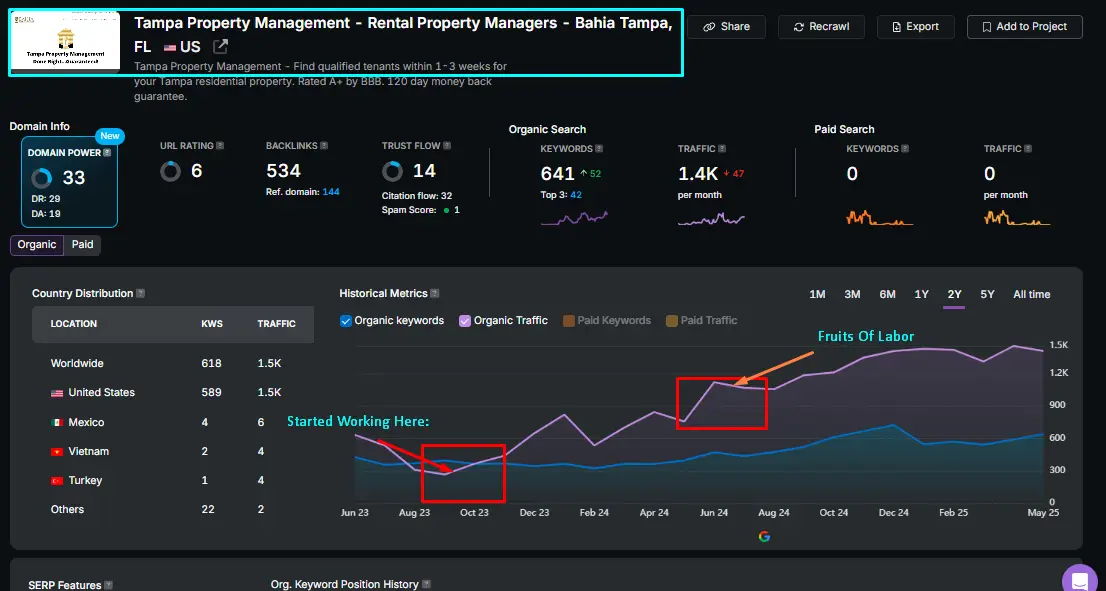The image size is (1106, 591).
Task: Click Organic Search Traffic info icon
Action: coord(722,149)
